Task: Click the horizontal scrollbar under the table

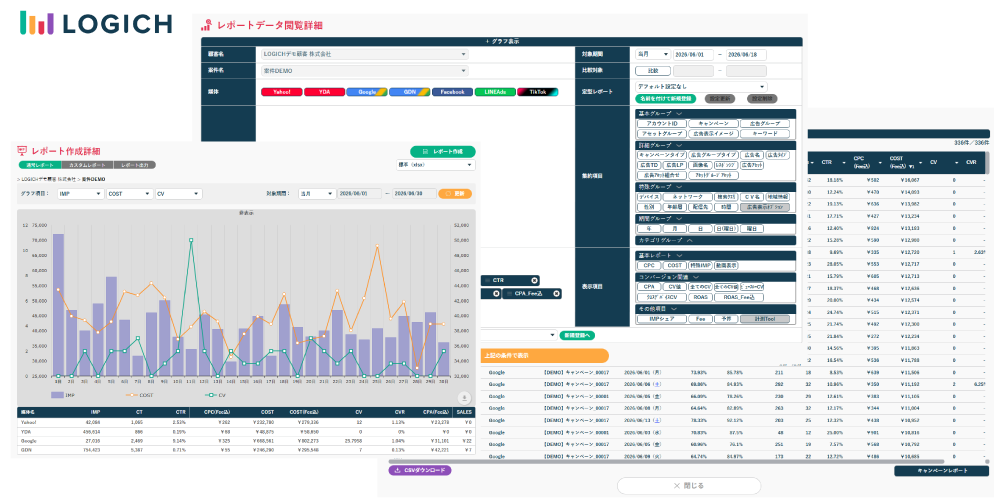Action: pos(666,461)
